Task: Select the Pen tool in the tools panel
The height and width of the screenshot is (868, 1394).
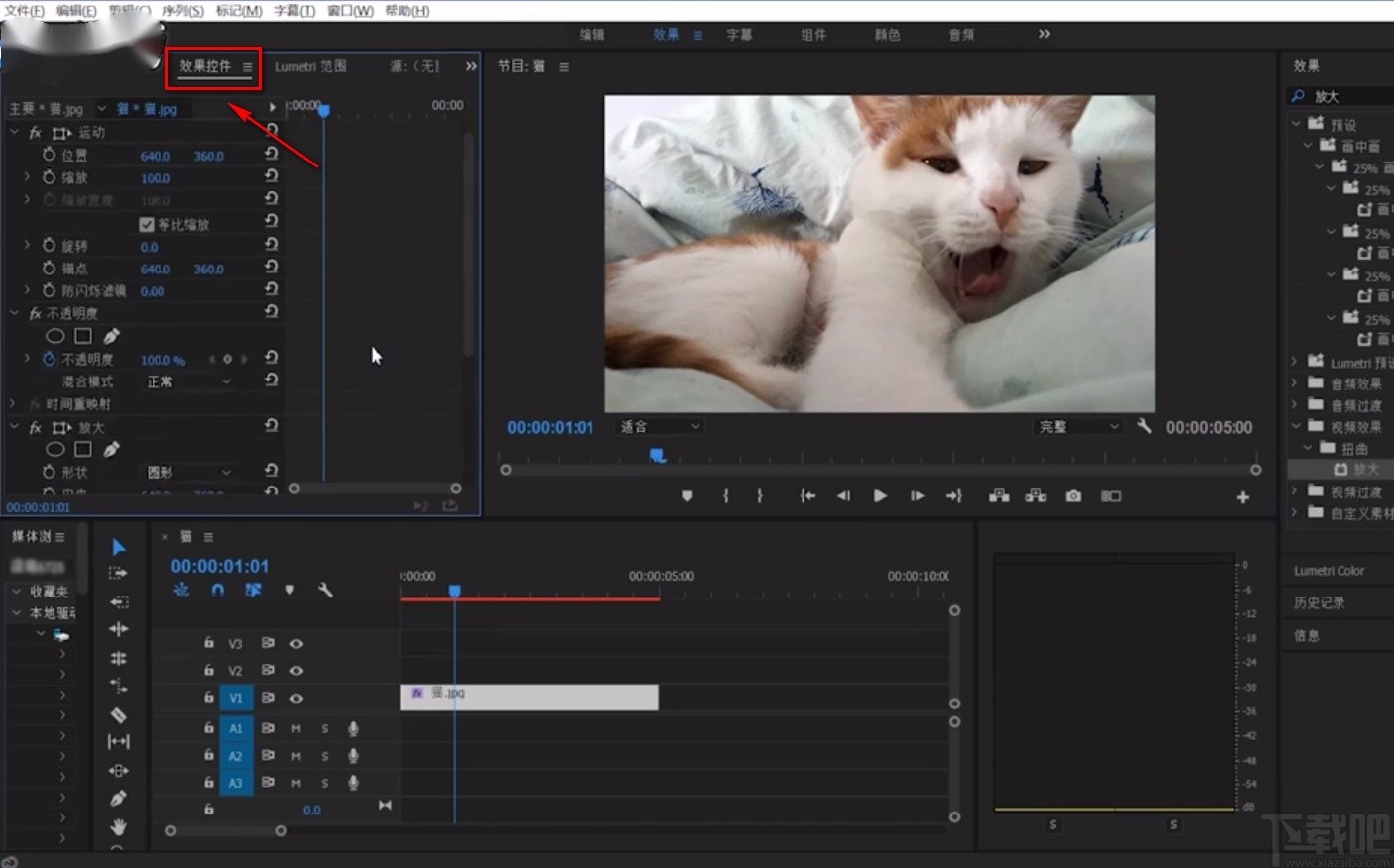Action: [x=118, y=798]
